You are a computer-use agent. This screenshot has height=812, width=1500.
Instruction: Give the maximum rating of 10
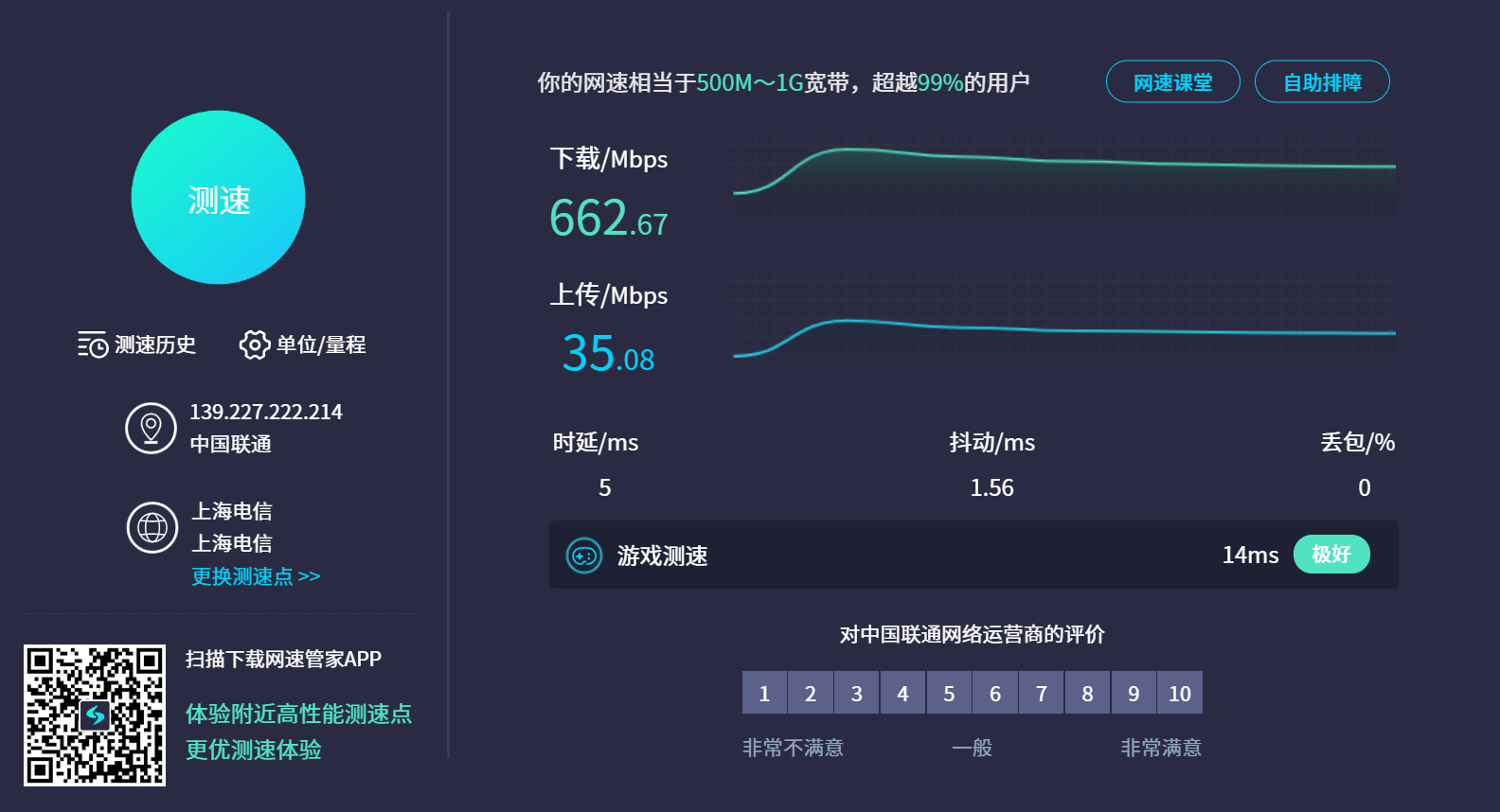[1179, 693]
